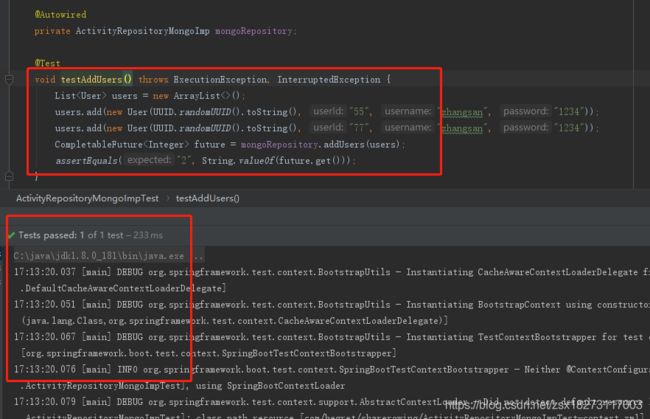
Task: Click the 17:13:20.037 log line
Action: click(331, 272)
